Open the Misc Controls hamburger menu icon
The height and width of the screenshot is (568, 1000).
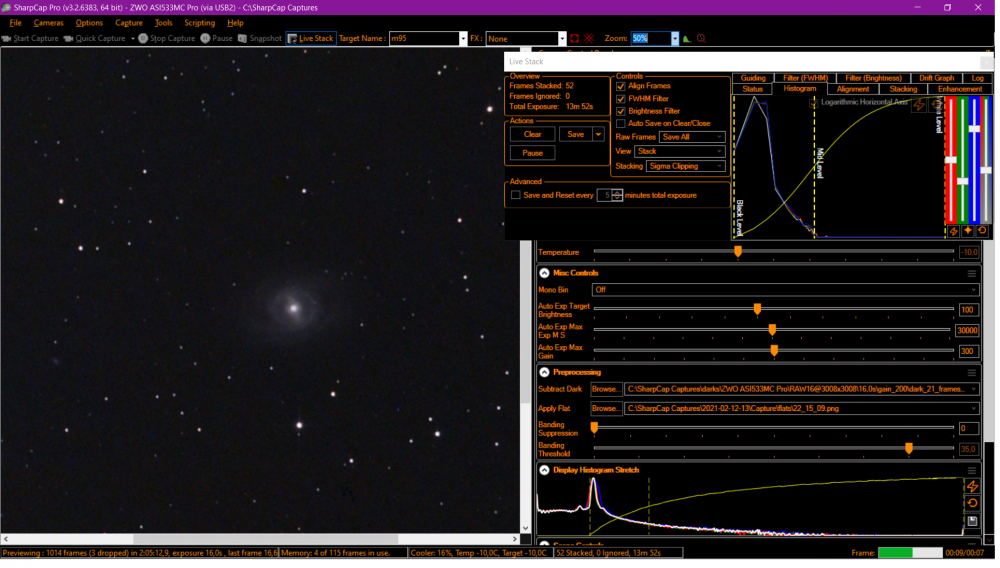(x=971, y=273)
